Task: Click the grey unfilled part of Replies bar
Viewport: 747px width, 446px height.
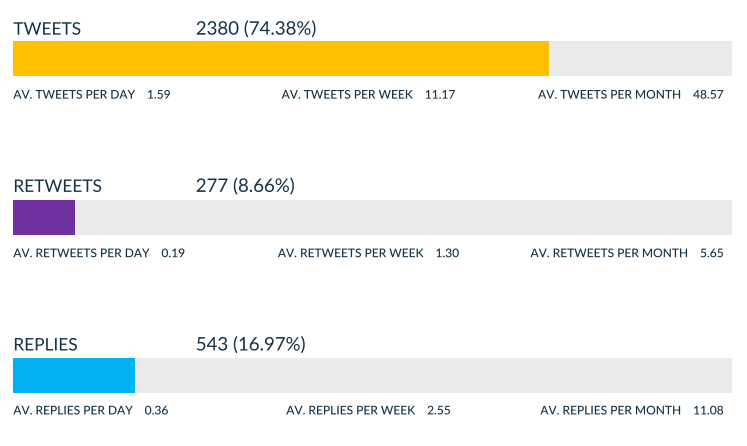Action: click(434, 375)
